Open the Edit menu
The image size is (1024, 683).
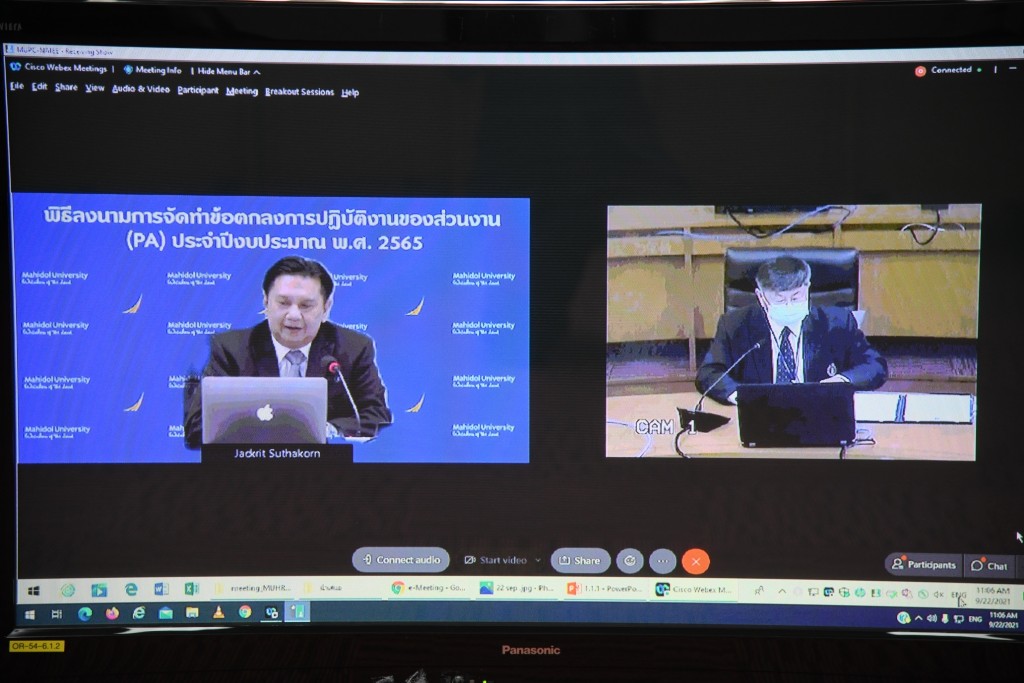tap(39, 87)
